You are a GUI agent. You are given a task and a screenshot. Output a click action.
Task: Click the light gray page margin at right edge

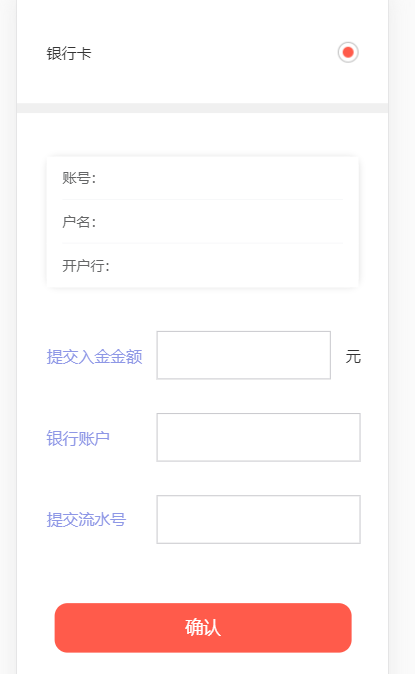402,337
